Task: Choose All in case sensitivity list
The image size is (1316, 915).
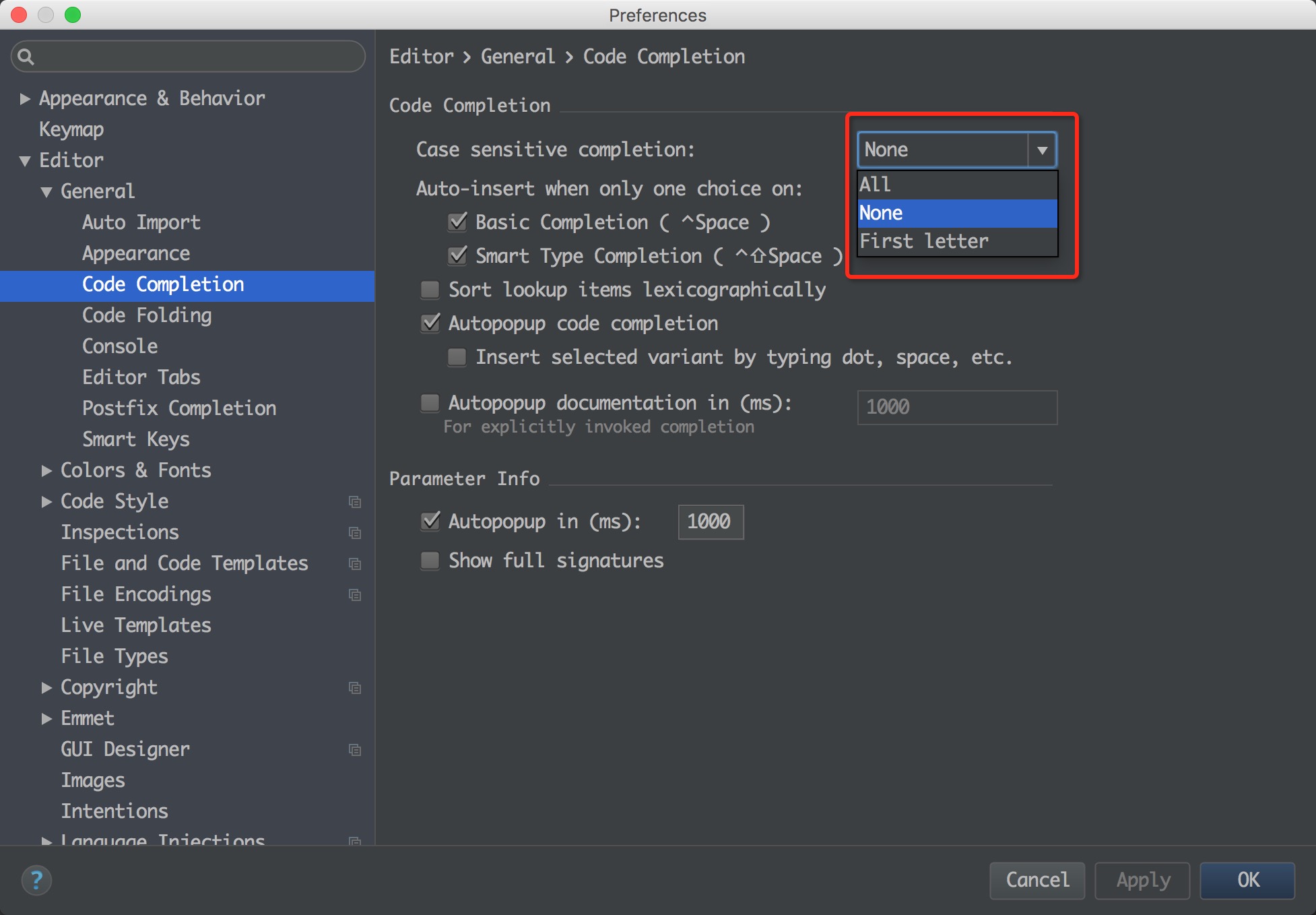Action: 957,185
